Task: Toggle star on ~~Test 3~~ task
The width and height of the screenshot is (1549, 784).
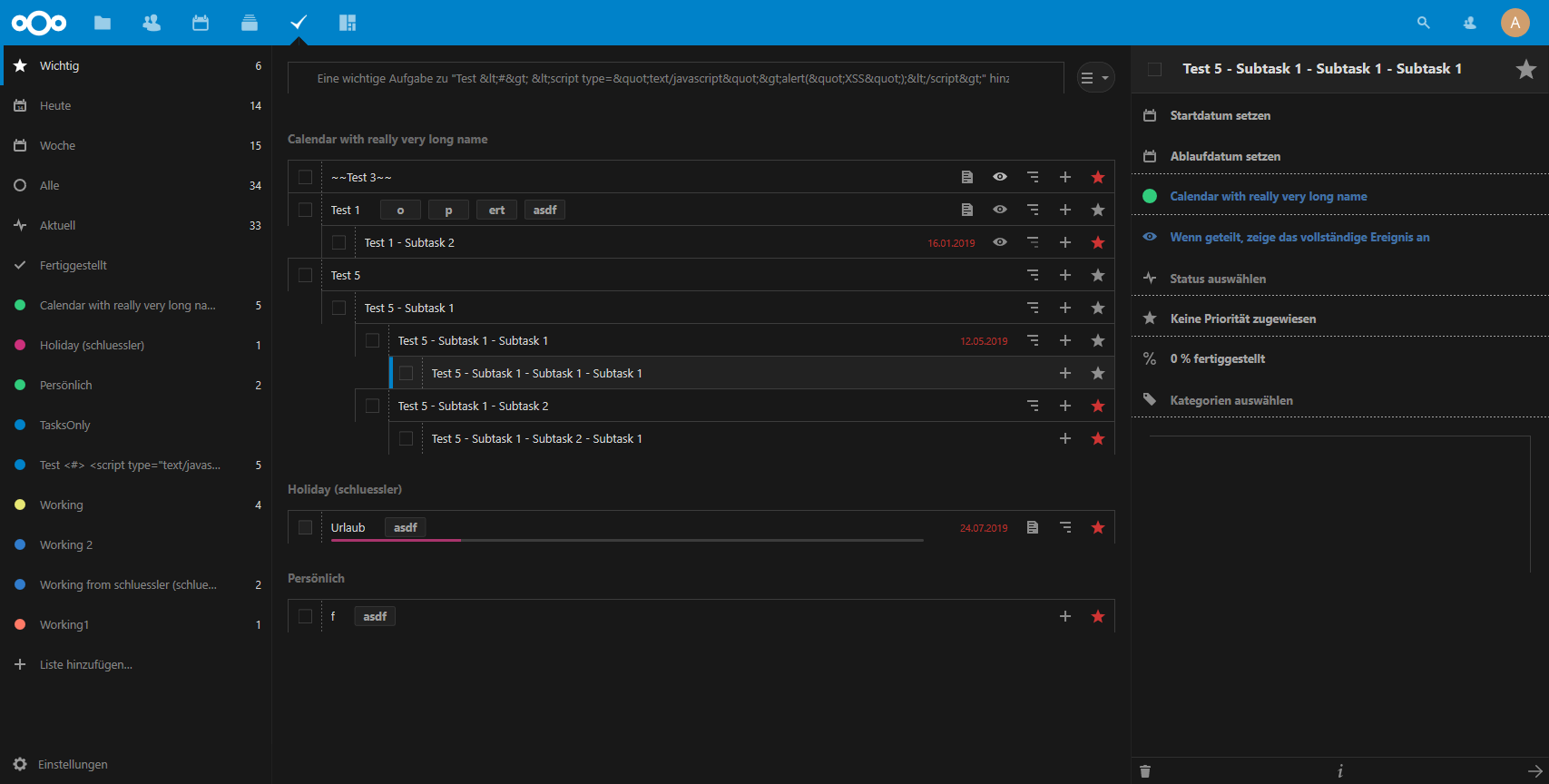Action: click(1098, 177)
